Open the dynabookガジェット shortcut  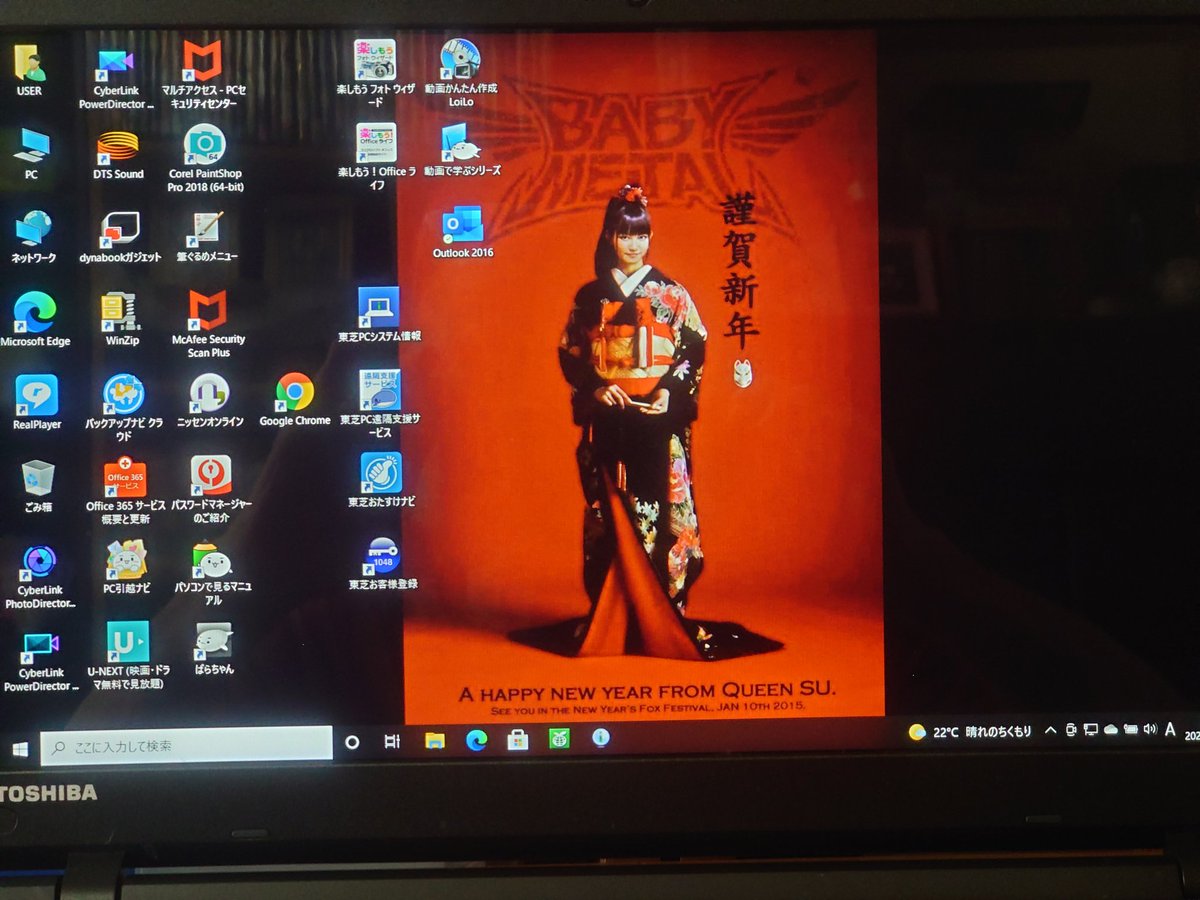(120, 238)
